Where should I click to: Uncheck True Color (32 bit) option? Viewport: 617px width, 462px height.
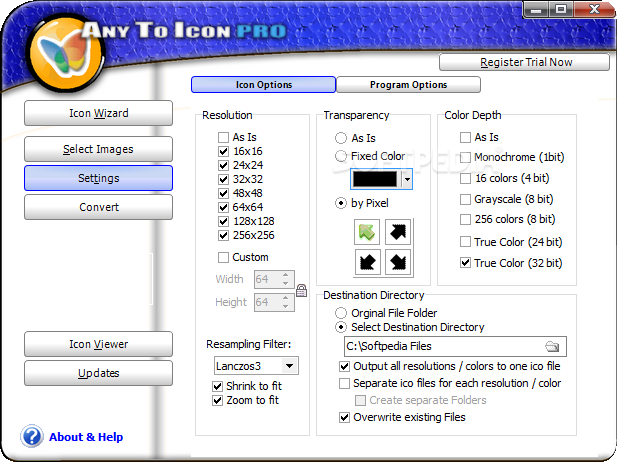(x=465, y=262)
